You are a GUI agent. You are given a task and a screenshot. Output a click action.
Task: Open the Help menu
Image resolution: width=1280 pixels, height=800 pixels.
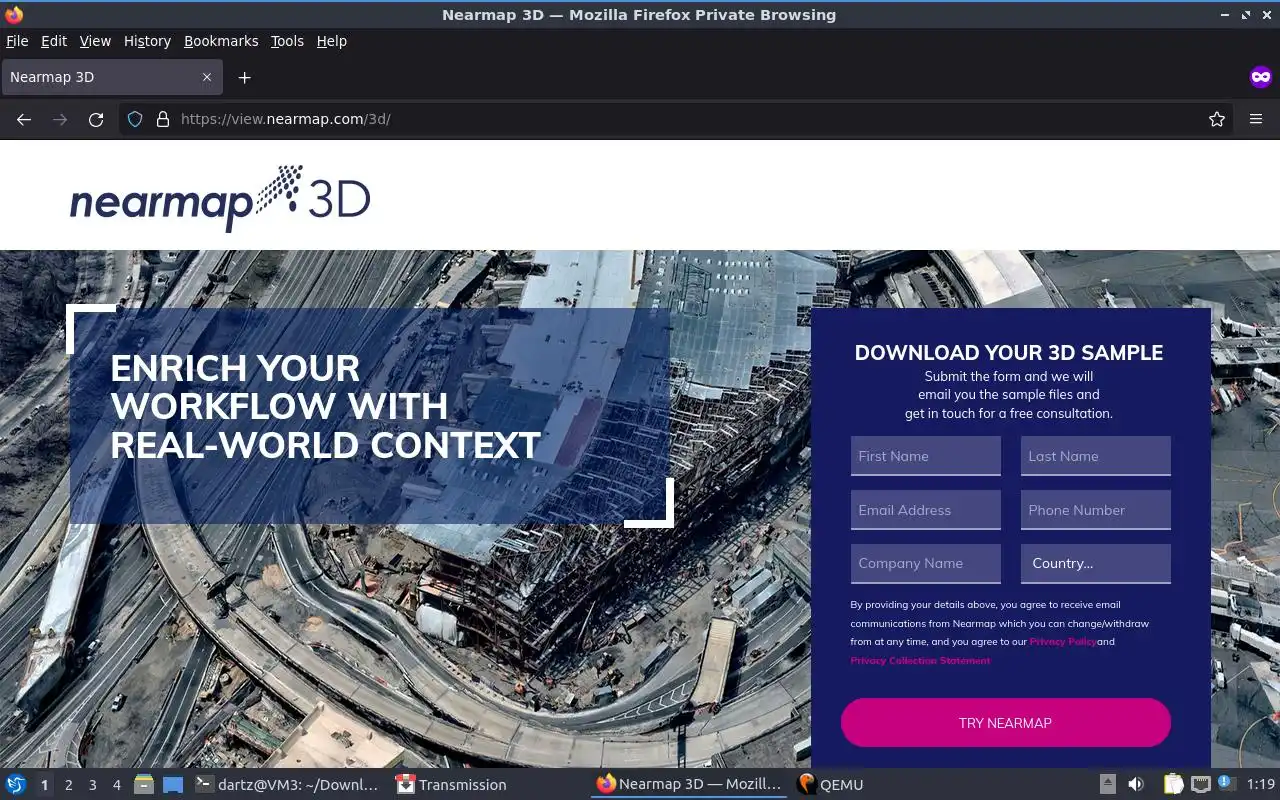332,41
